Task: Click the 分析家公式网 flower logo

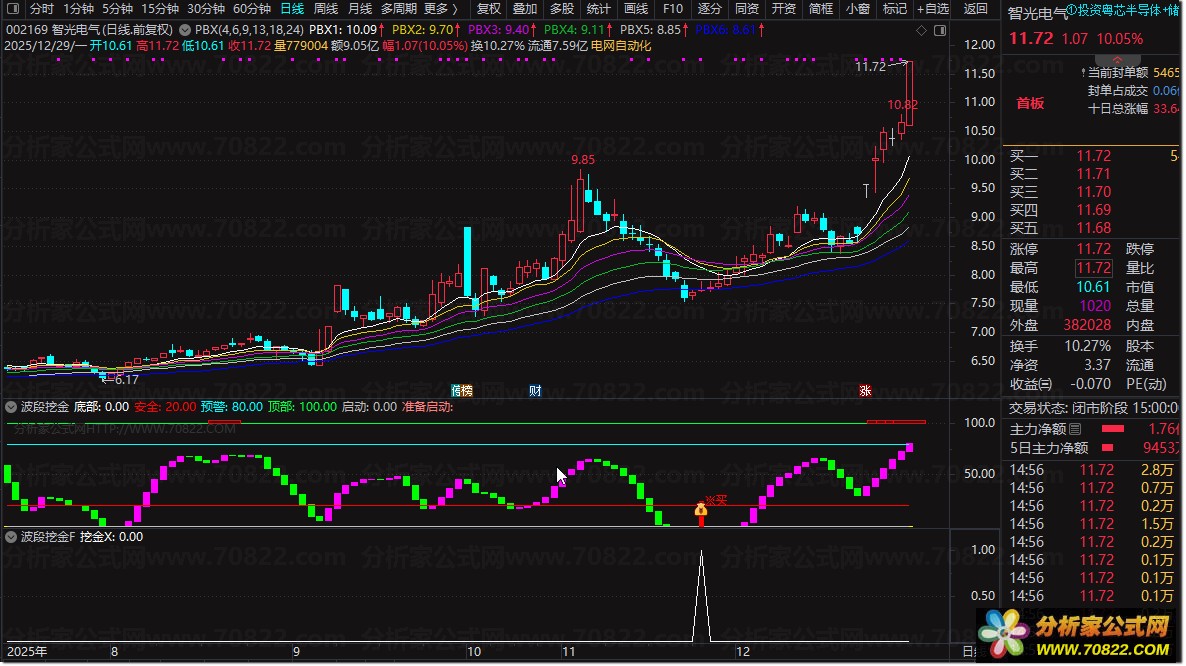Action: [x=1004, y=634]
